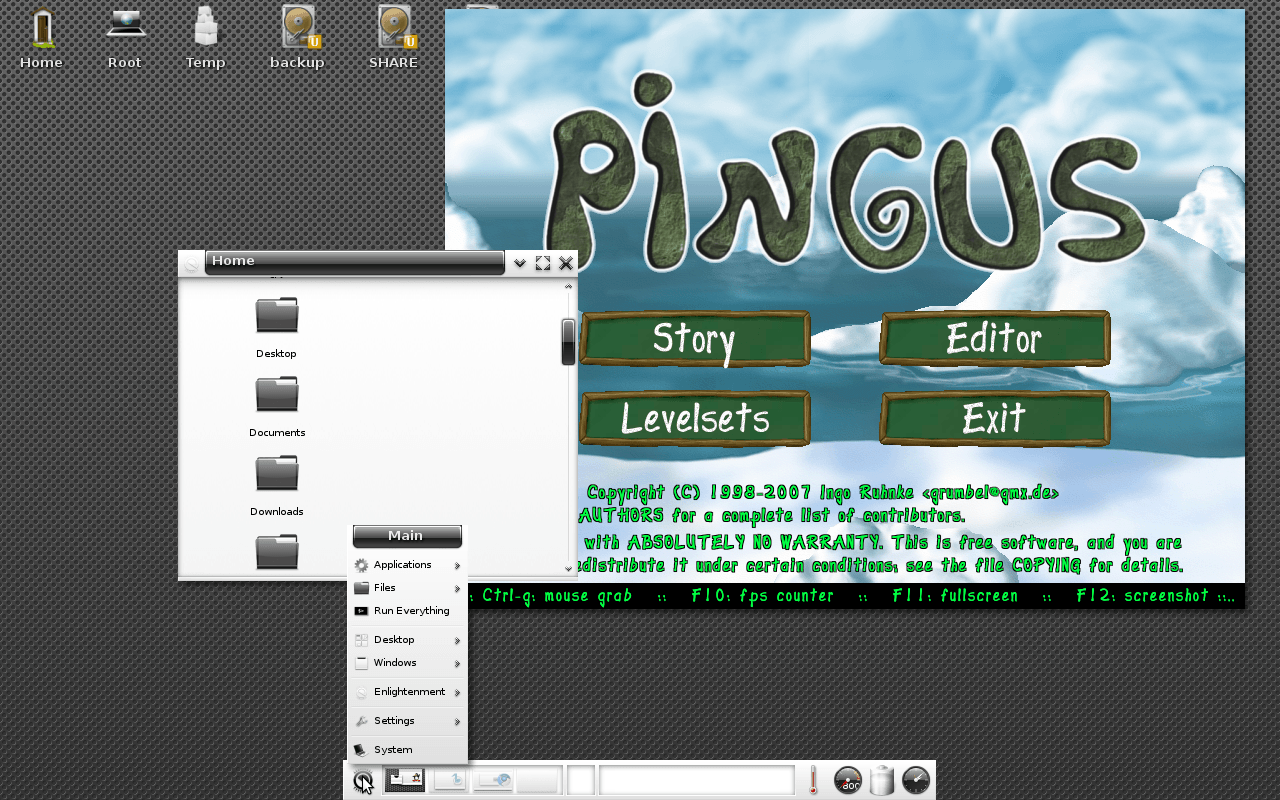1280x800 pixels.
Task: Expand the Files submenu in Main menu
Action: pos(407,588)
